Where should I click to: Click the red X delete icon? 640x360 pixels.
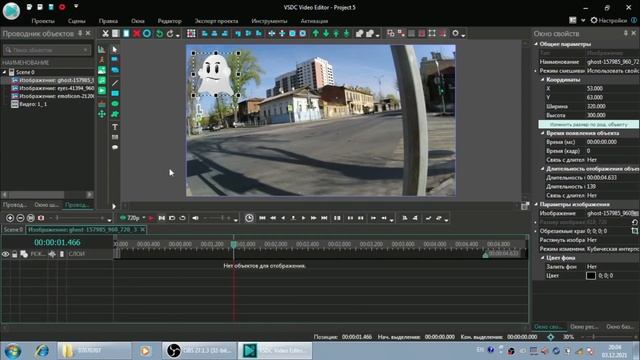pyautogui.click(x=137, y=33)
